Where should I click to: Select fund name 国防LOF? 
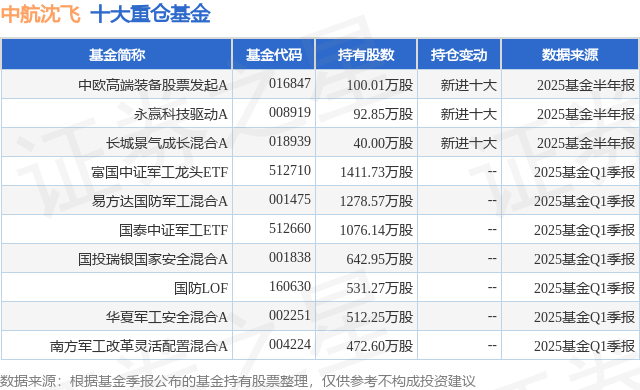point(201,288)
